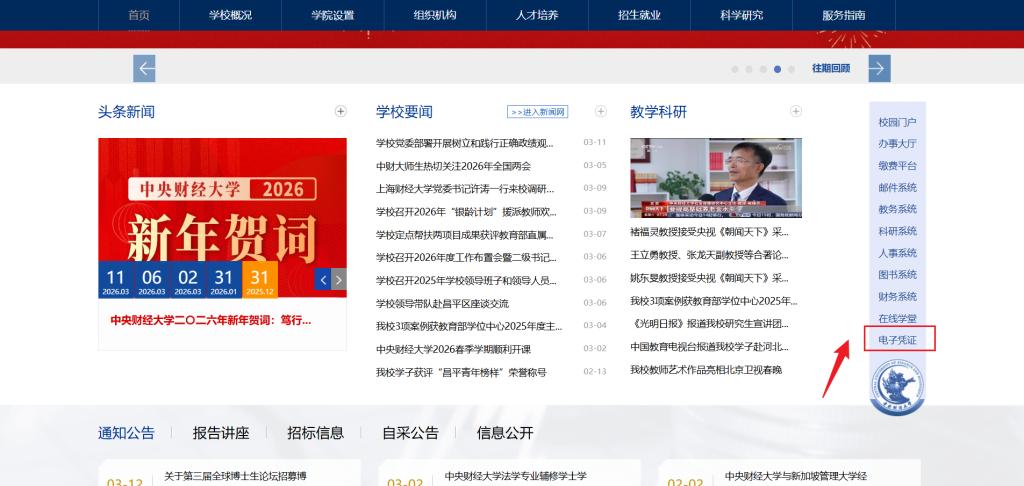This screenshot has width=1024, height=486.
Task: Click plus icon beside 教学科研
Action: [x=796, y=111]
